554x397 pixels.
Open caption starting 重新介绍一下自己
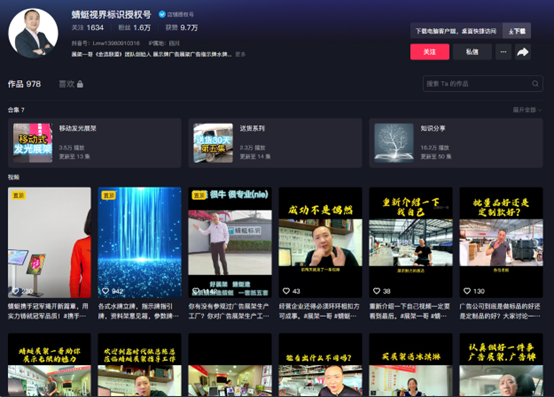[410, 311]
